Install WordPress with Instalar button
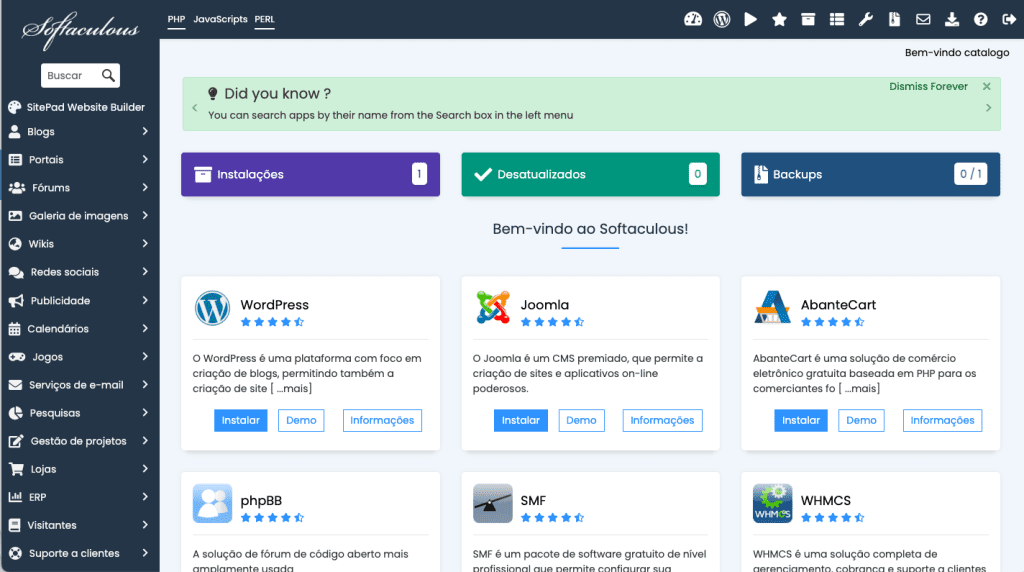 (240, 421)
